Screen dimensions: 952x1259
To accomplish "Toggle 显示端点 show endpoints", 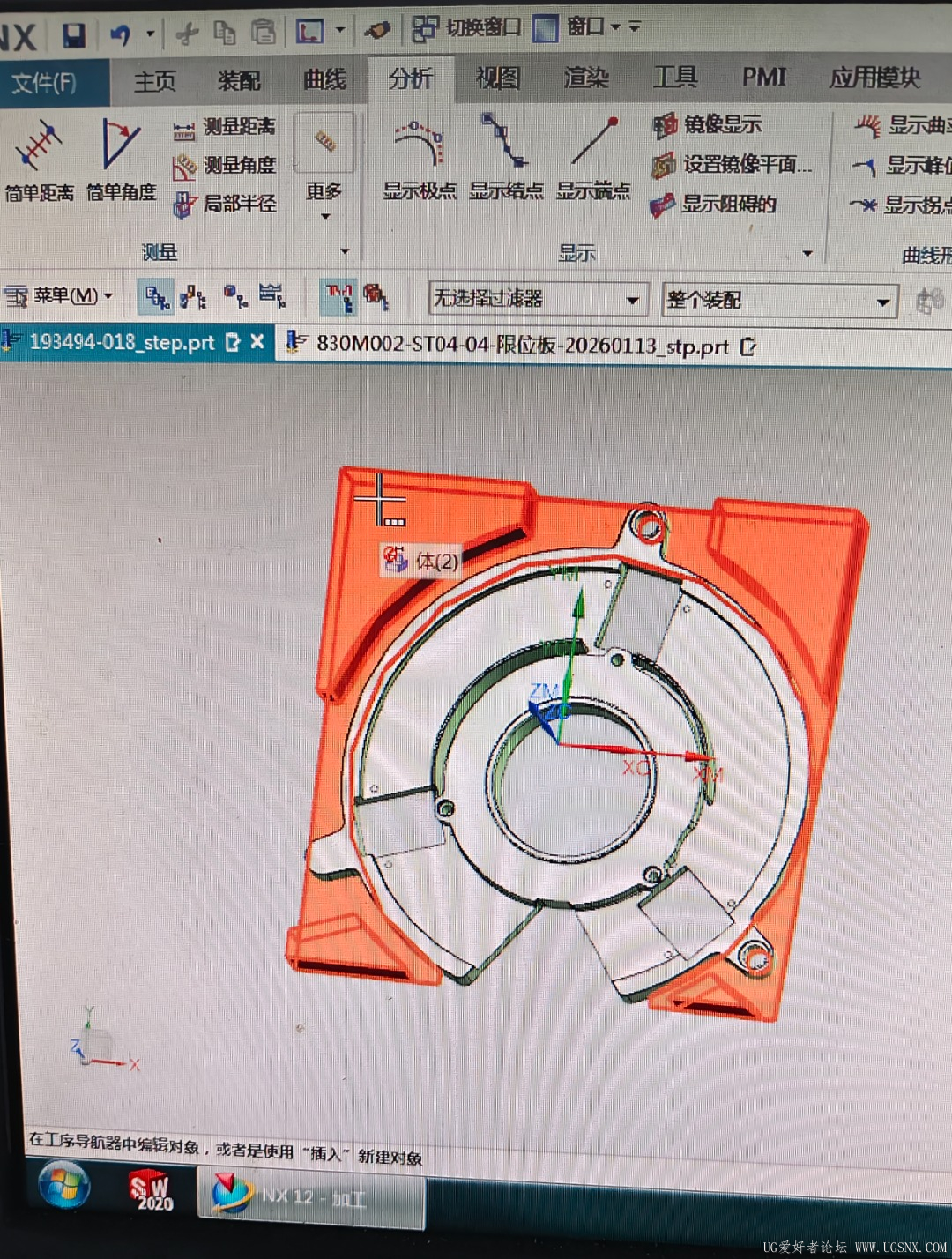I will [593, 159].
